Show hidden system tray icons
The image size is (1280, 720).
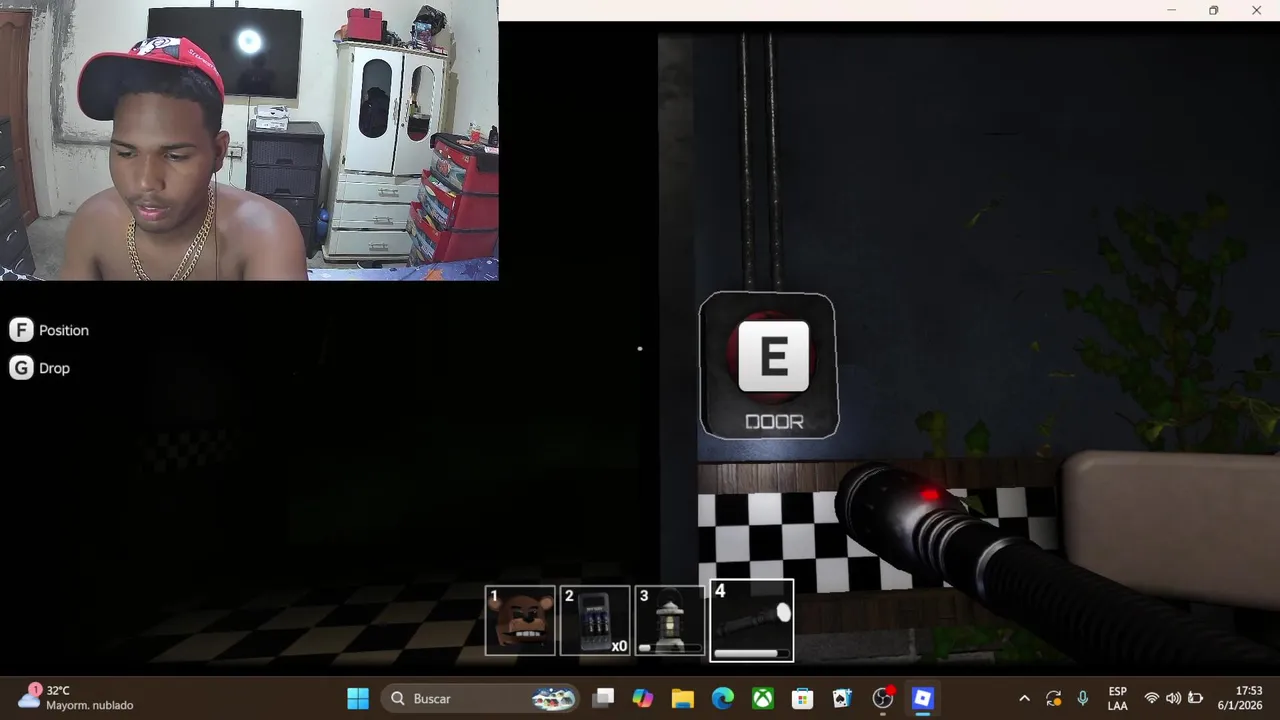pyautogui.click(x=1024, y=698)
